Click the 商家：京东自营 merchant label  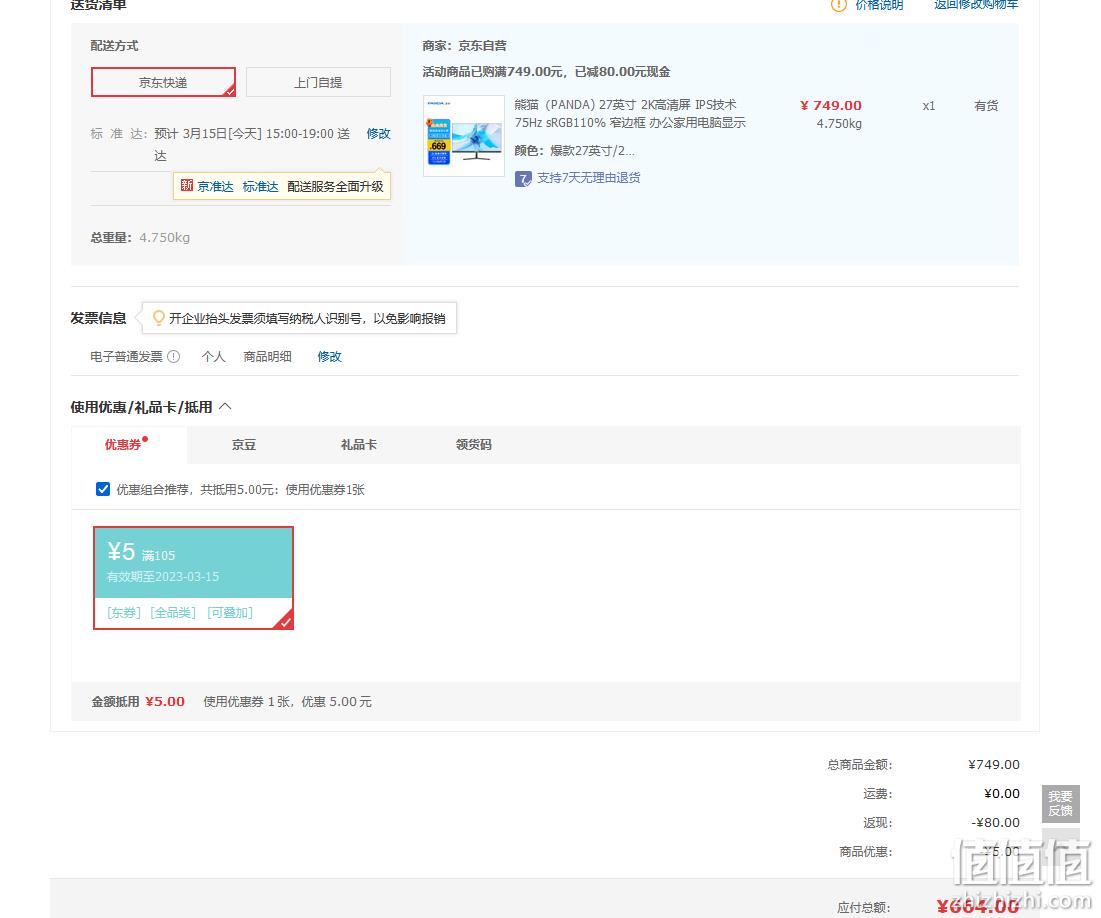pyautogui.click(x=464, y=46)
